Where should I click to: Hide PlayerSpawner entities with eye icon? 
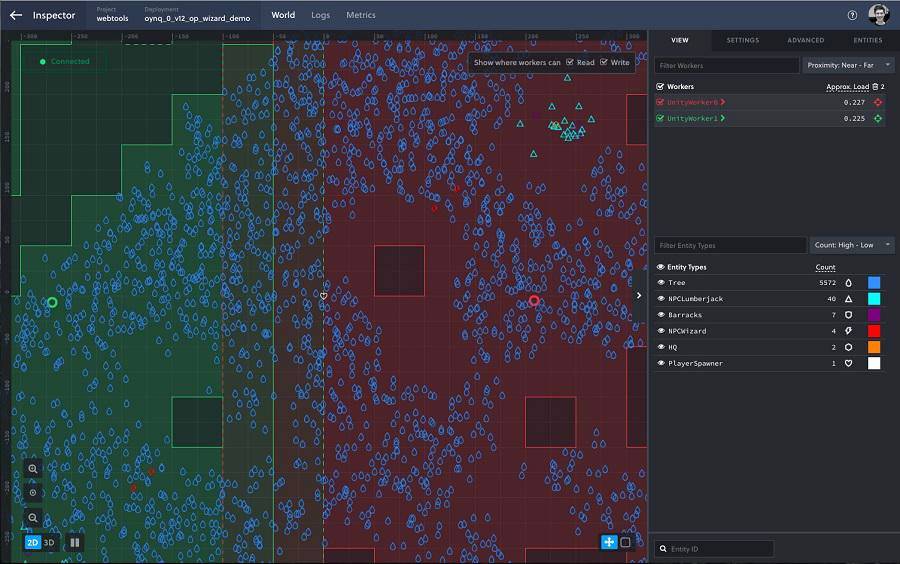pyautogui.click(x=661, y=363)
